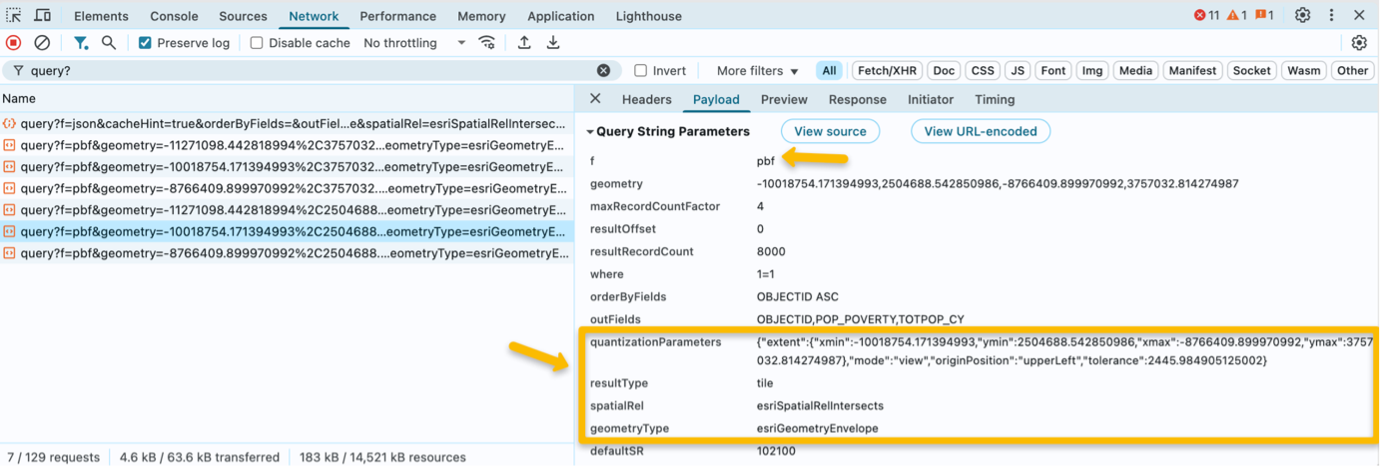Click the View source button
This screenshot has width=1384, height=470.
point(830,131)
